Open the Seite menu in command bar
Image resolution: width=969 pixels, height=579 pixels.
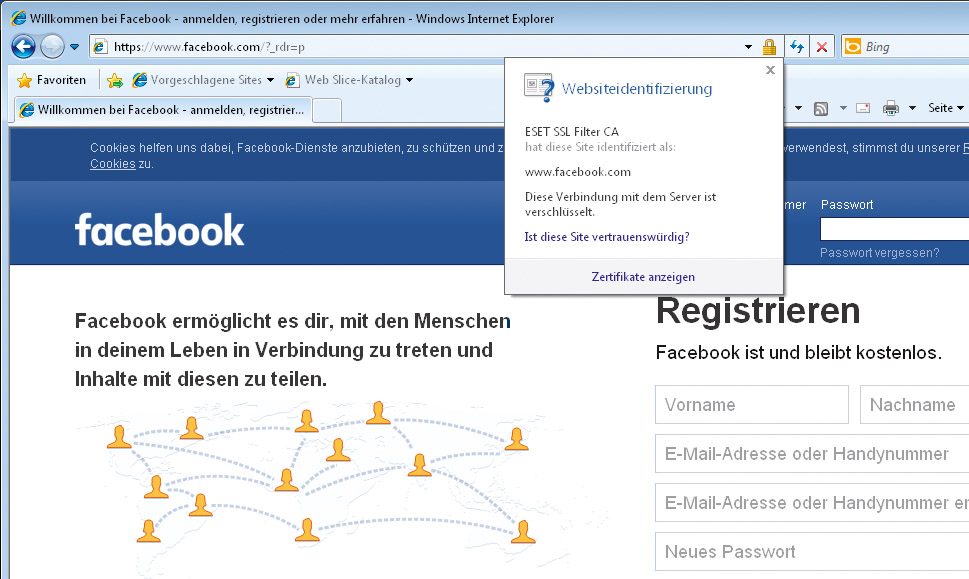tap(946, 108)
